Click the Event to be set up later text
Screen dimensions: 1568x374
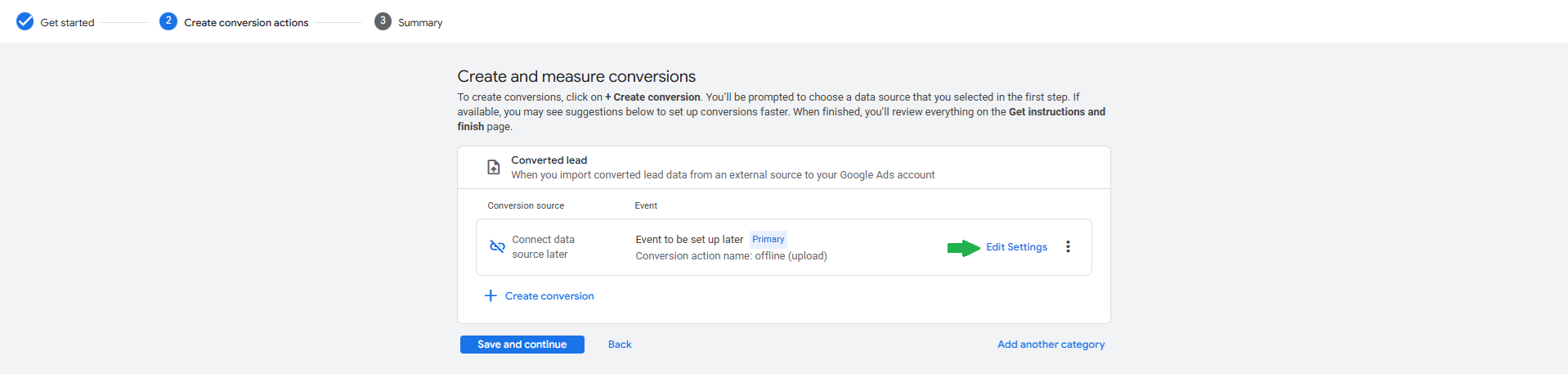pyautogui.click(x=689, y=240)
